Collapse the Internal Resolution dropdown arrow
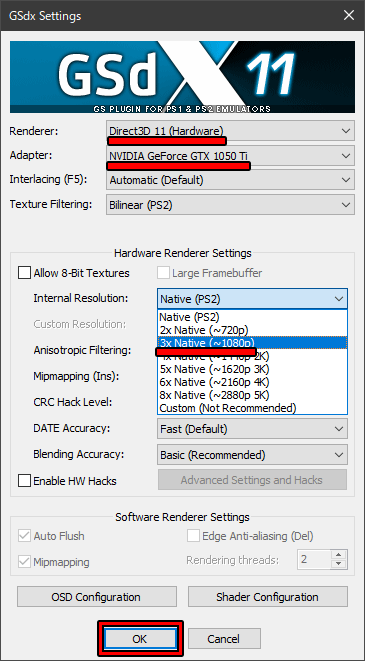 (339, 299)
